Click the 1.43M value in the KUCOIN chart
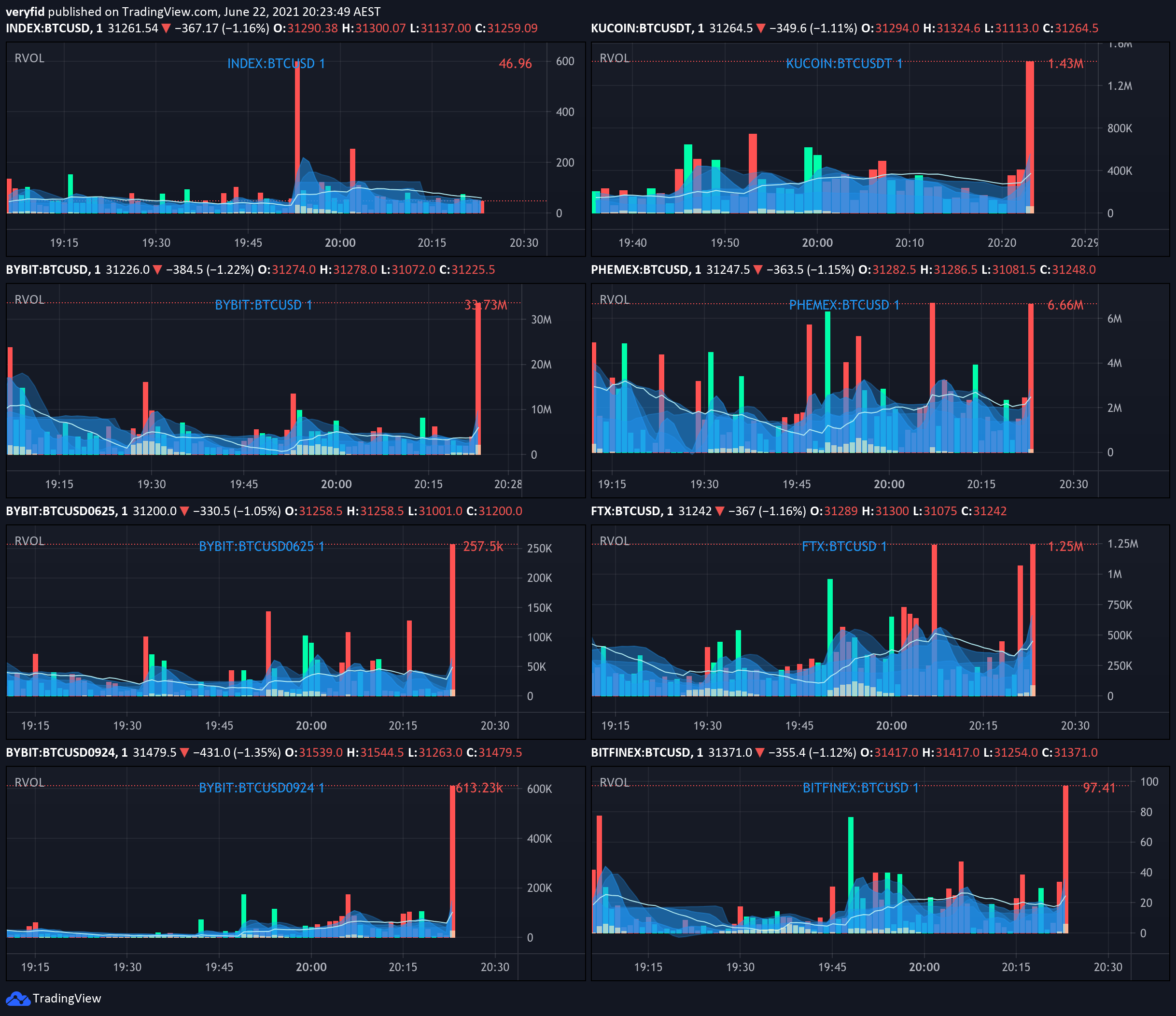Viewport: 1176px width, 1016px height. (x=1065, y=64)
